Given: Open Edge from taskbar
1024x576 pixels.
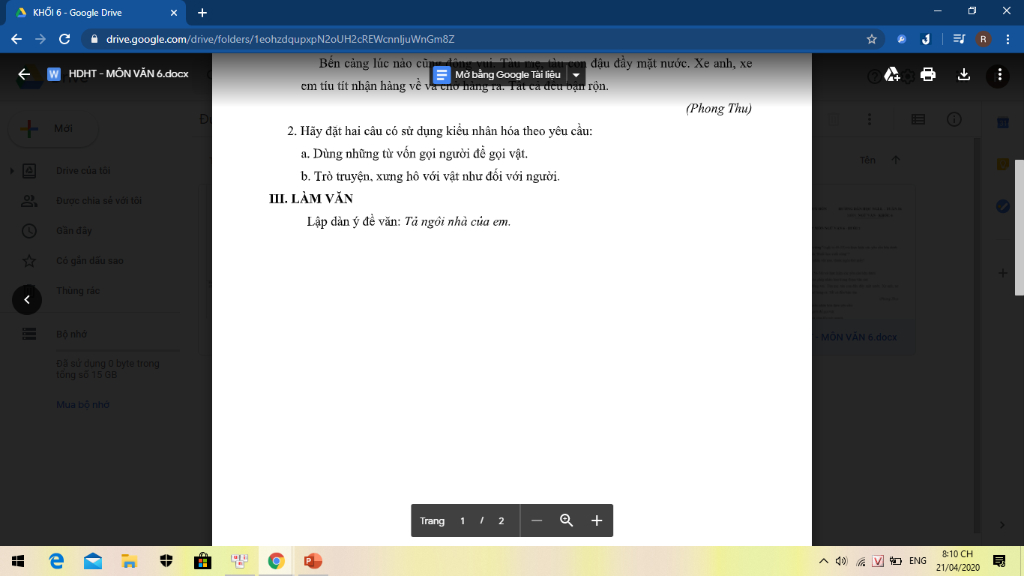Looking at the screenshot, I should 57,561.
